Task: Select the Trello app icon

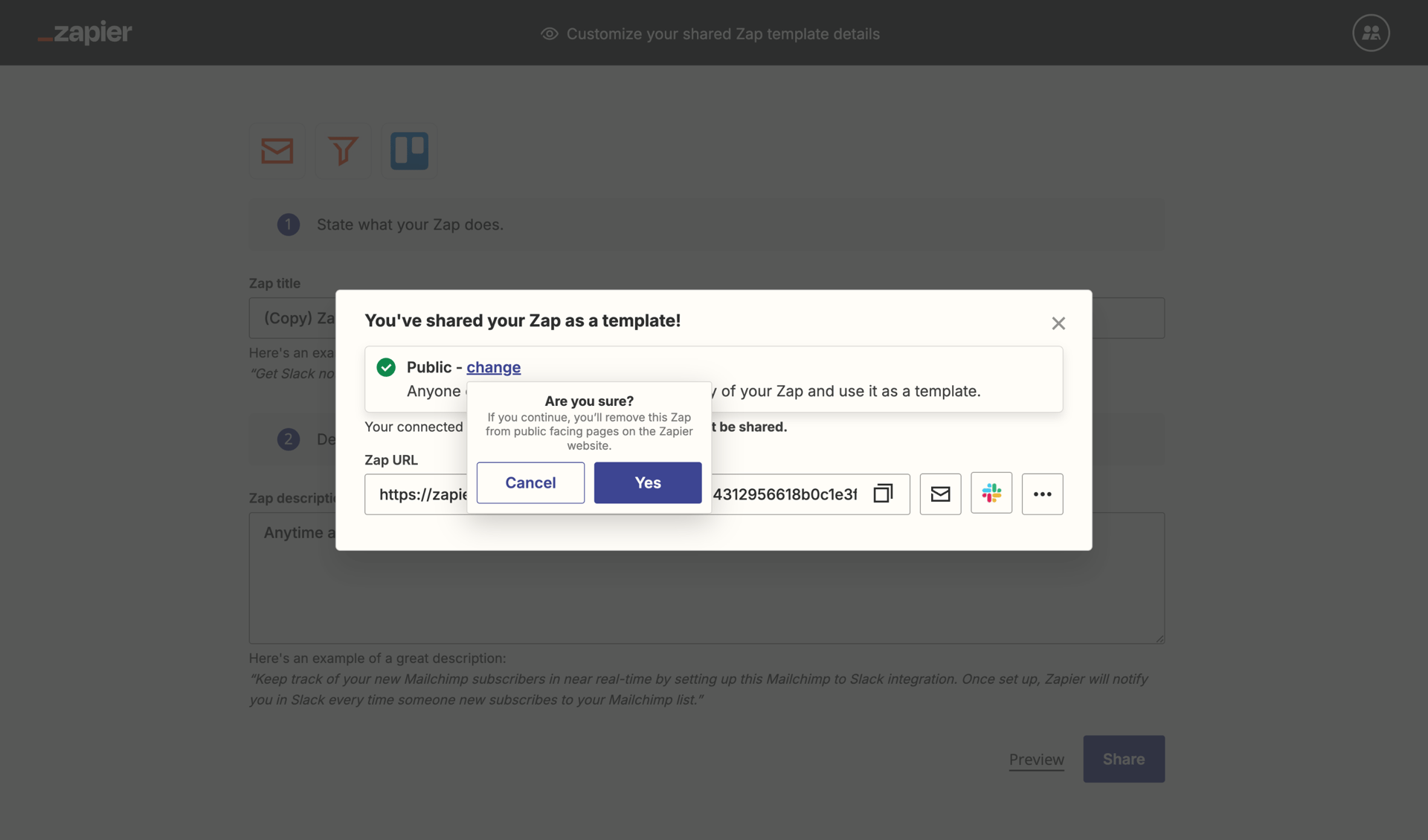Action: pos(409,151)
